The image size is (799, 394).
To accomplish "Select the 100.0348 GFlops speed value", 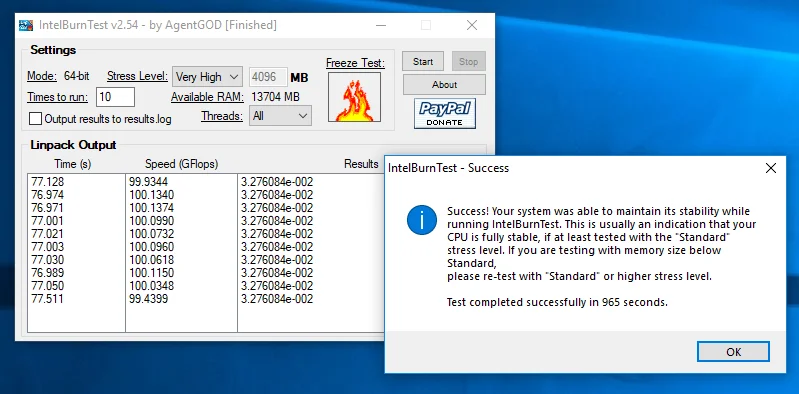I will (x=151, y=286).
